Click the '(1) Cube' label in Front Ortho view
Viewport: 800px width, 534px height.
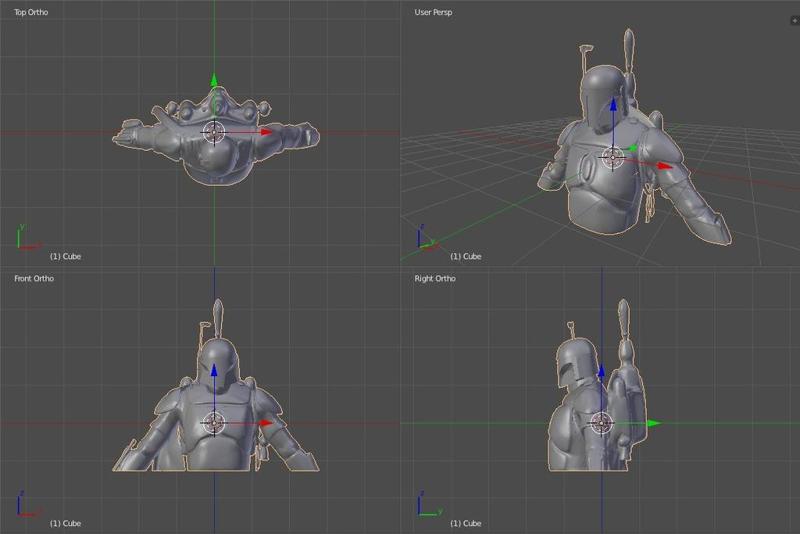[65, 523]
